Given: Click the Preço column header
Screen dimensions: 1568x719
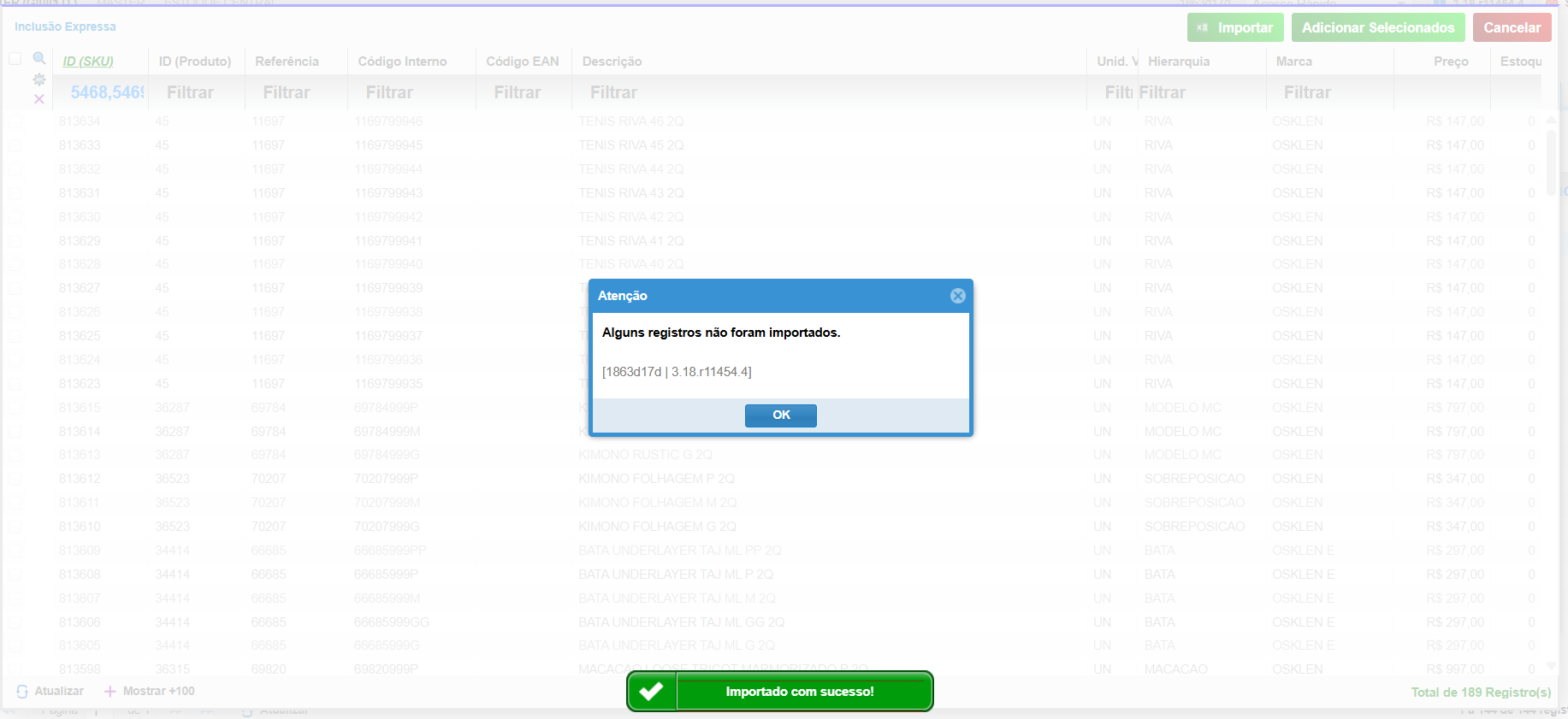Looking at the screenshot, I should point(1451,62).
